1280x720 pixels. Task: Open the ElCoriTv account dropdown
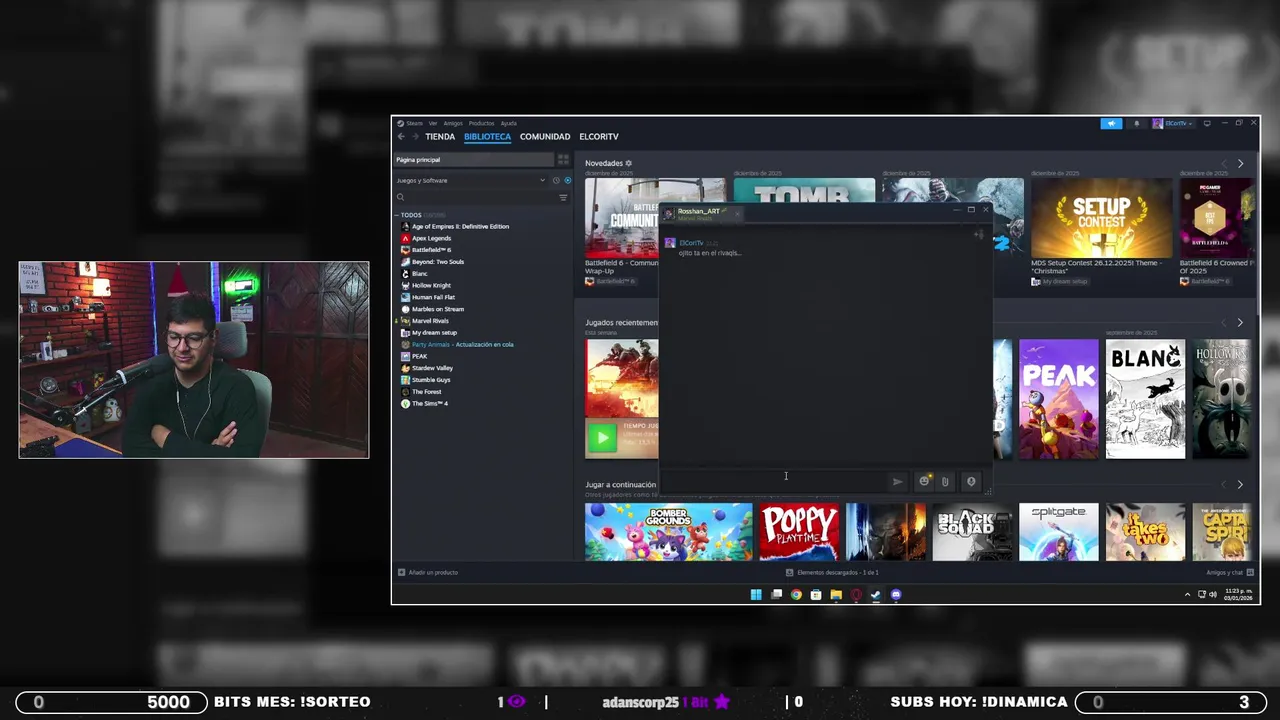[1172, 124]
